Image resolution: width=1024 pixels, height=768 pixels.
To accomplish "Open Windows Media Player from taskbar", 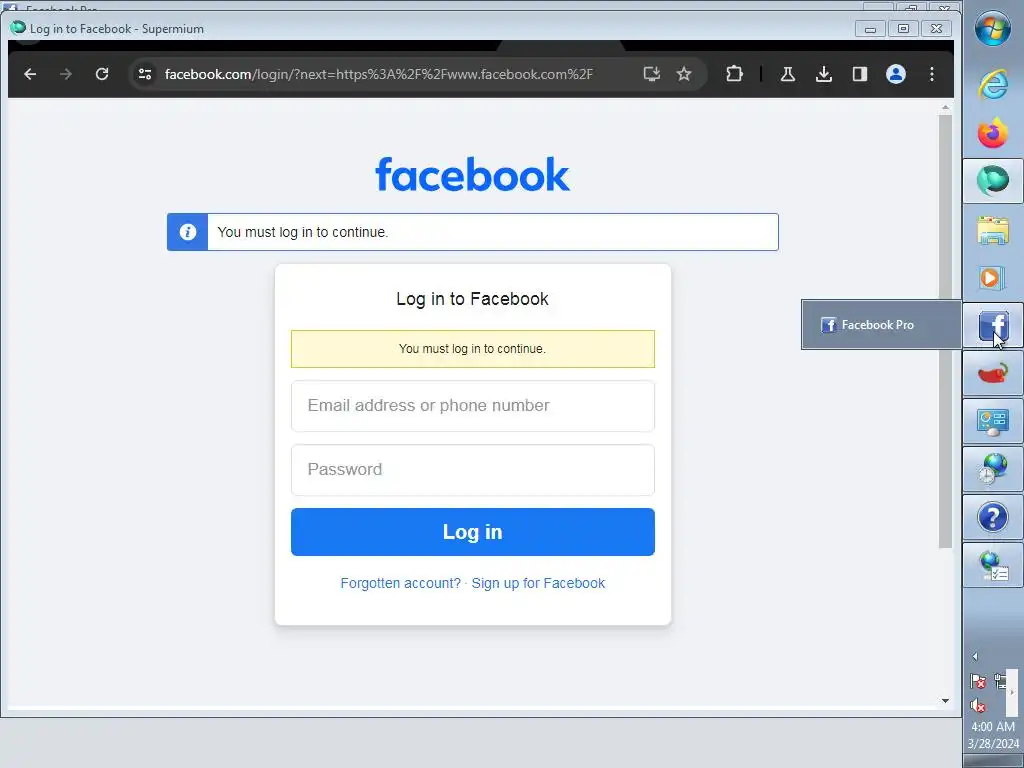I will (x=993, y=278).
